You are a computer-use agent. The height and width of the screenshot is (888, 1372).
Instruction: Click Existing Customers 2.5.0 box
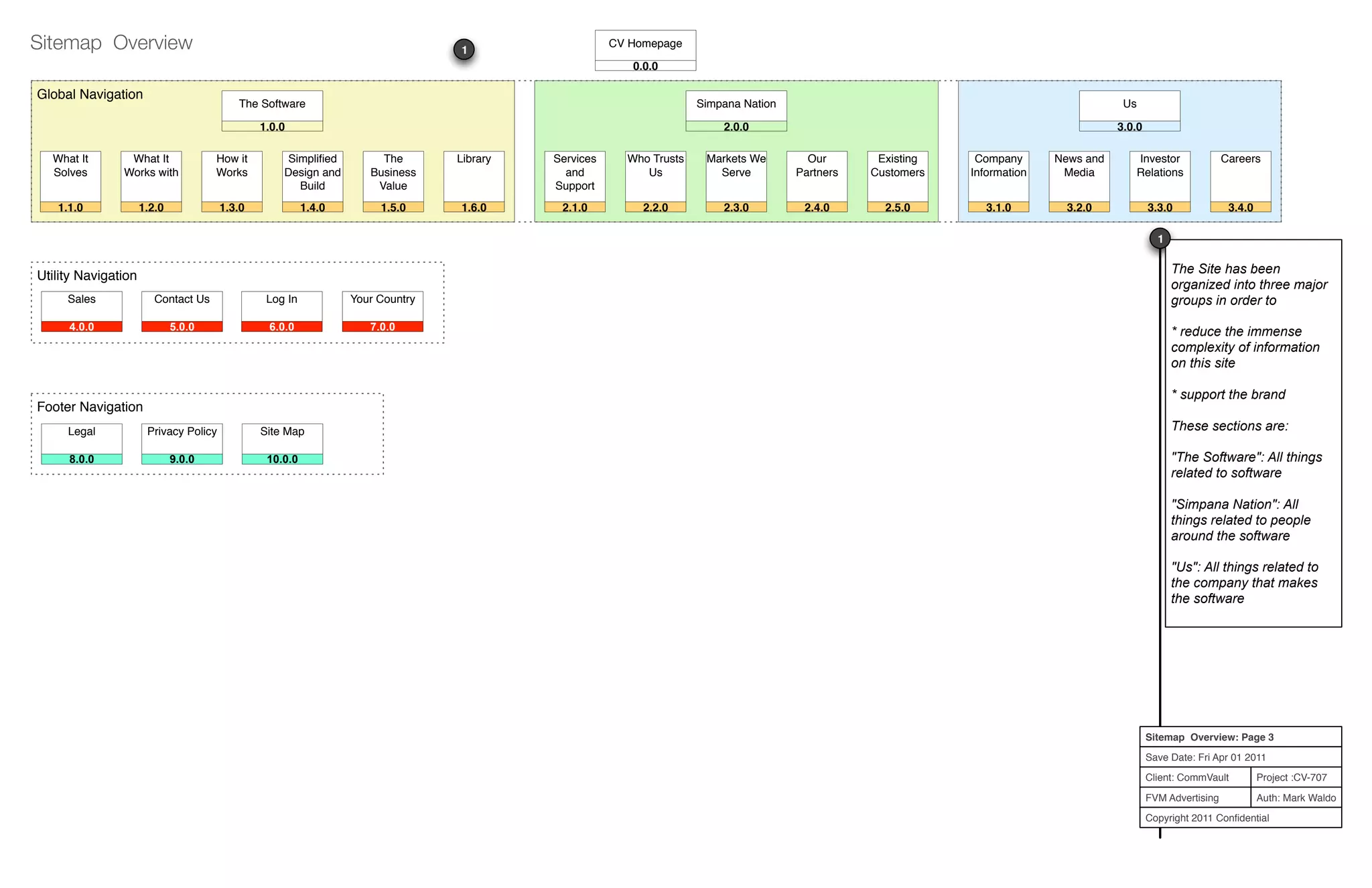(898, 182)
